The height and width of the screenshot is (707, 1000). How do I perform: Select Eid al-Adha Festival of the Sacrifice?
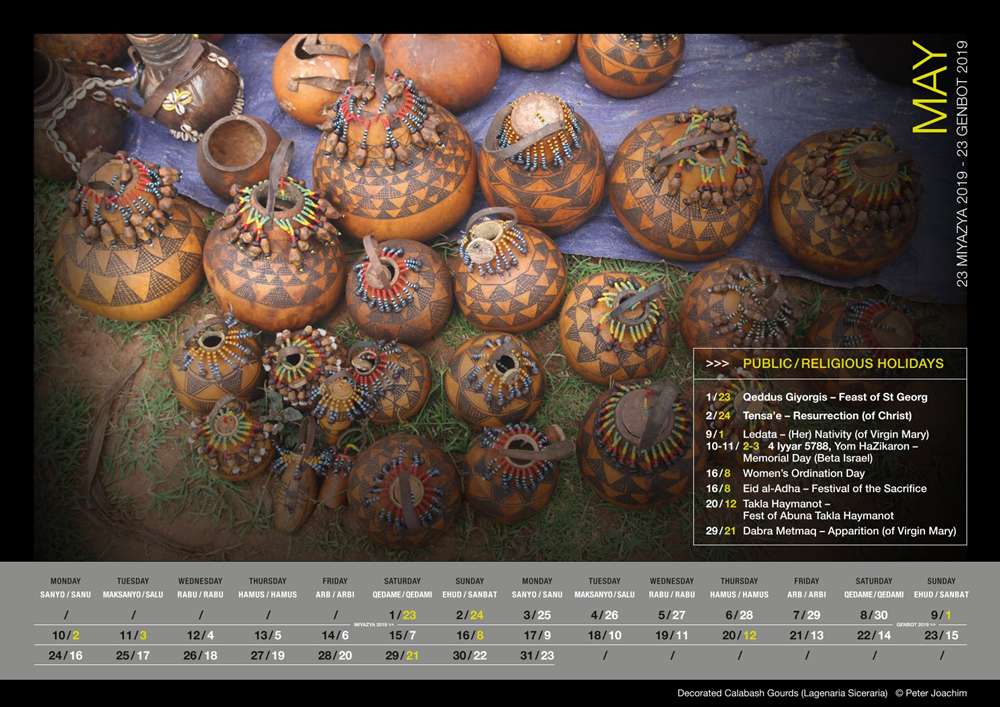[816, 488]
